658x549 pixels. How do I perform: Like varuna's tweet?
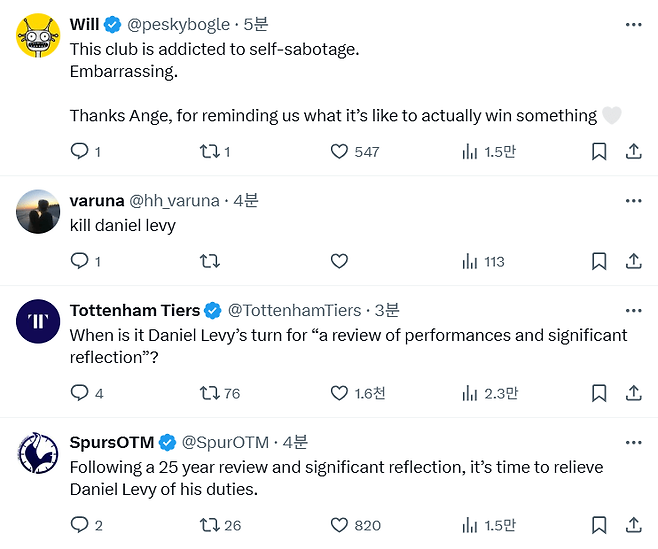[x=339, y=261]
